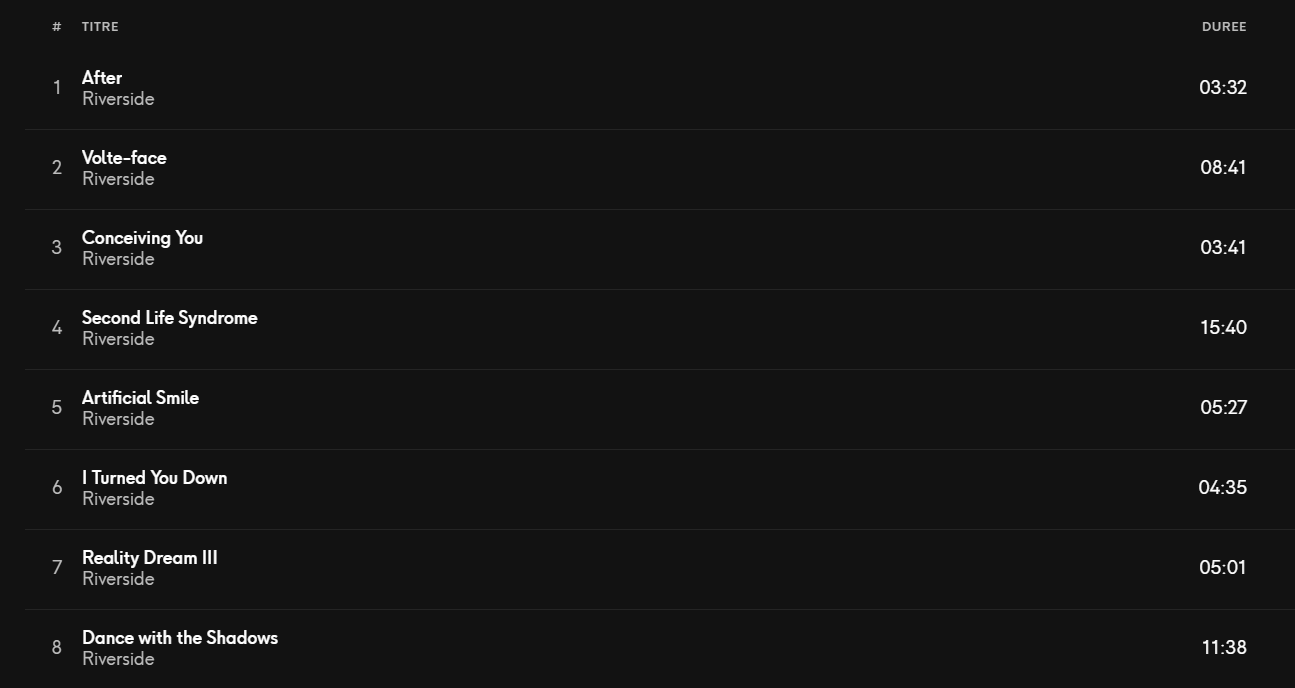This screenshot has height=688, width=1295.
Task: Click the Second Life Syndrome title
Action: [169, 317]
